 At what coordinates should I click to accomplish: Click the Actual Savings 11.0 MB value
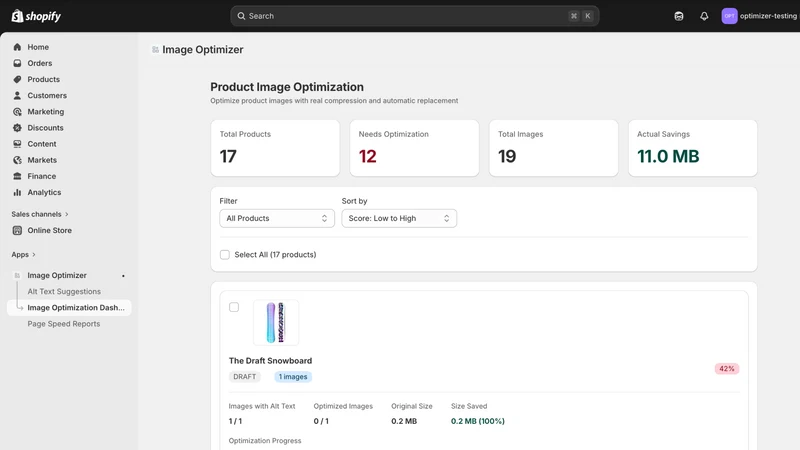[x=668, y=156]
